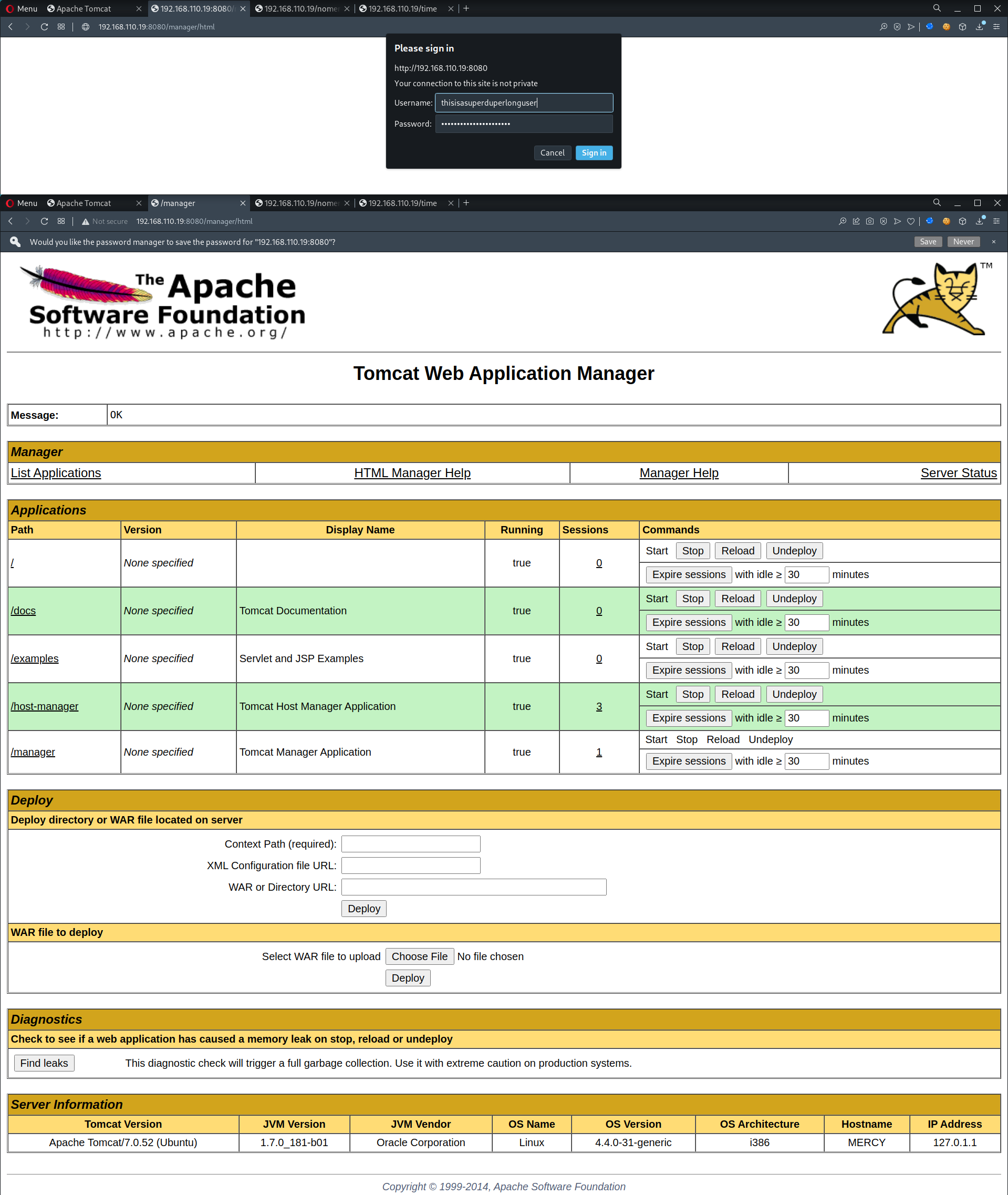Click Deploy button under WAR file upload
The image size is (1008, 1195).
tap(408, 978)
